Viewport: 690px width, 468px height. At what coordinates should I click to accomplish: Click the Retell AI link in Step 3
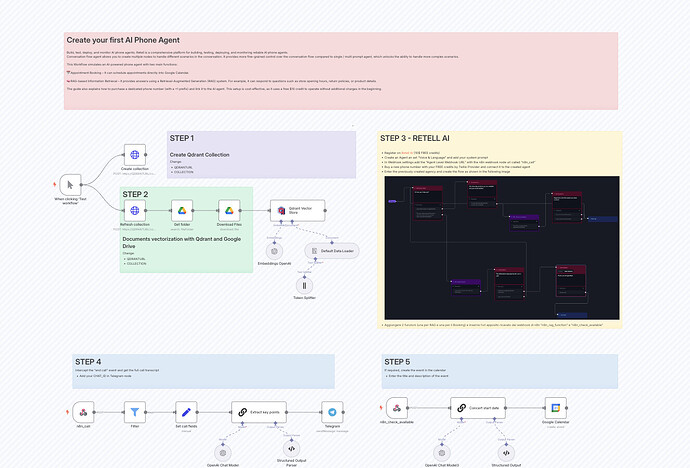click(x=407, y=153)
